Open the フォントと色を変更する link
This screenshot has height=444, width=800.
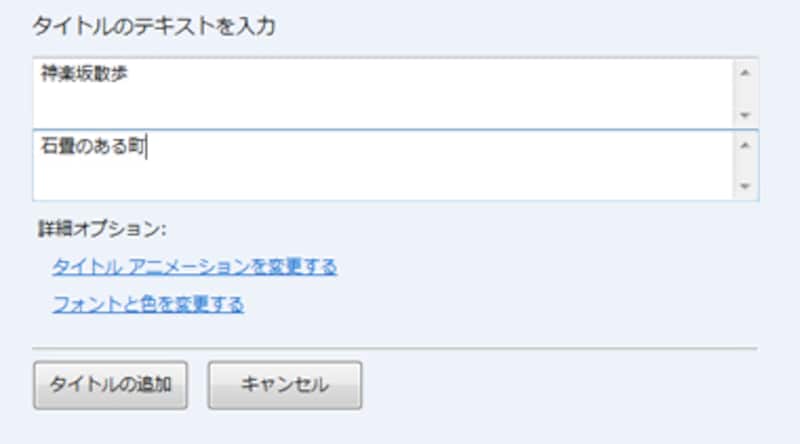pyautogui.click(x=148, y=303)
